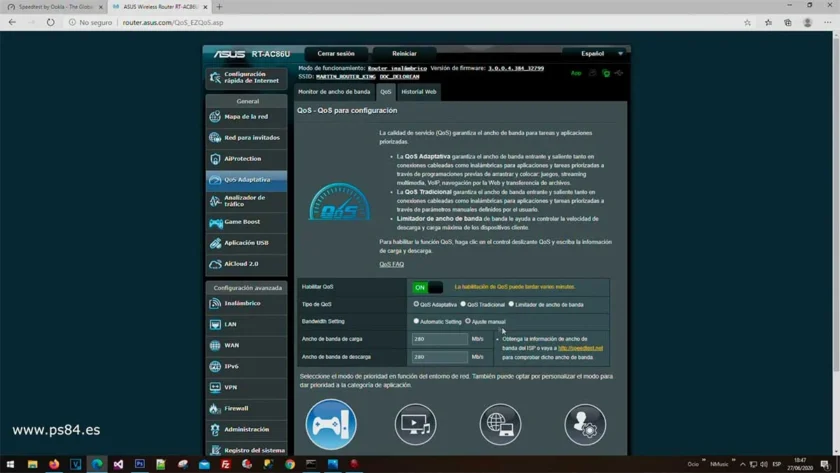Bookmark page with the star icon
The width and height of the screenshot is (840, 473).
(x=747, y=22)
